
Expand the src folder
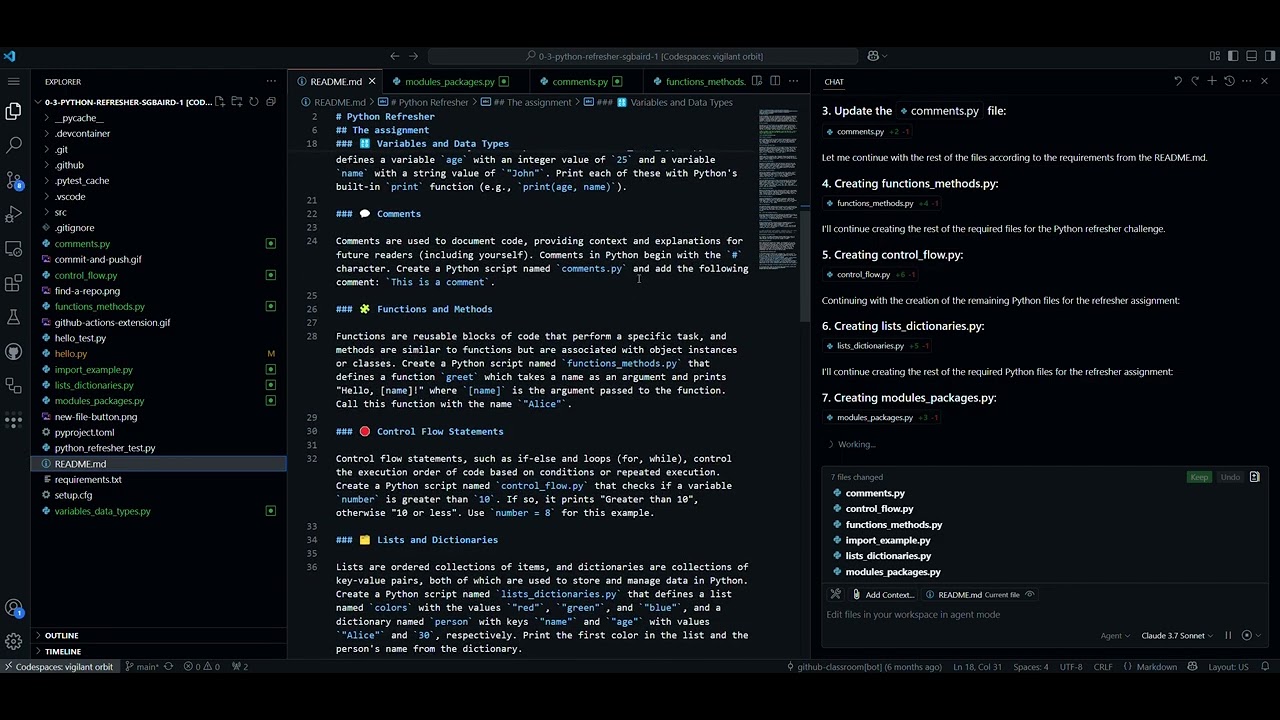61,212
